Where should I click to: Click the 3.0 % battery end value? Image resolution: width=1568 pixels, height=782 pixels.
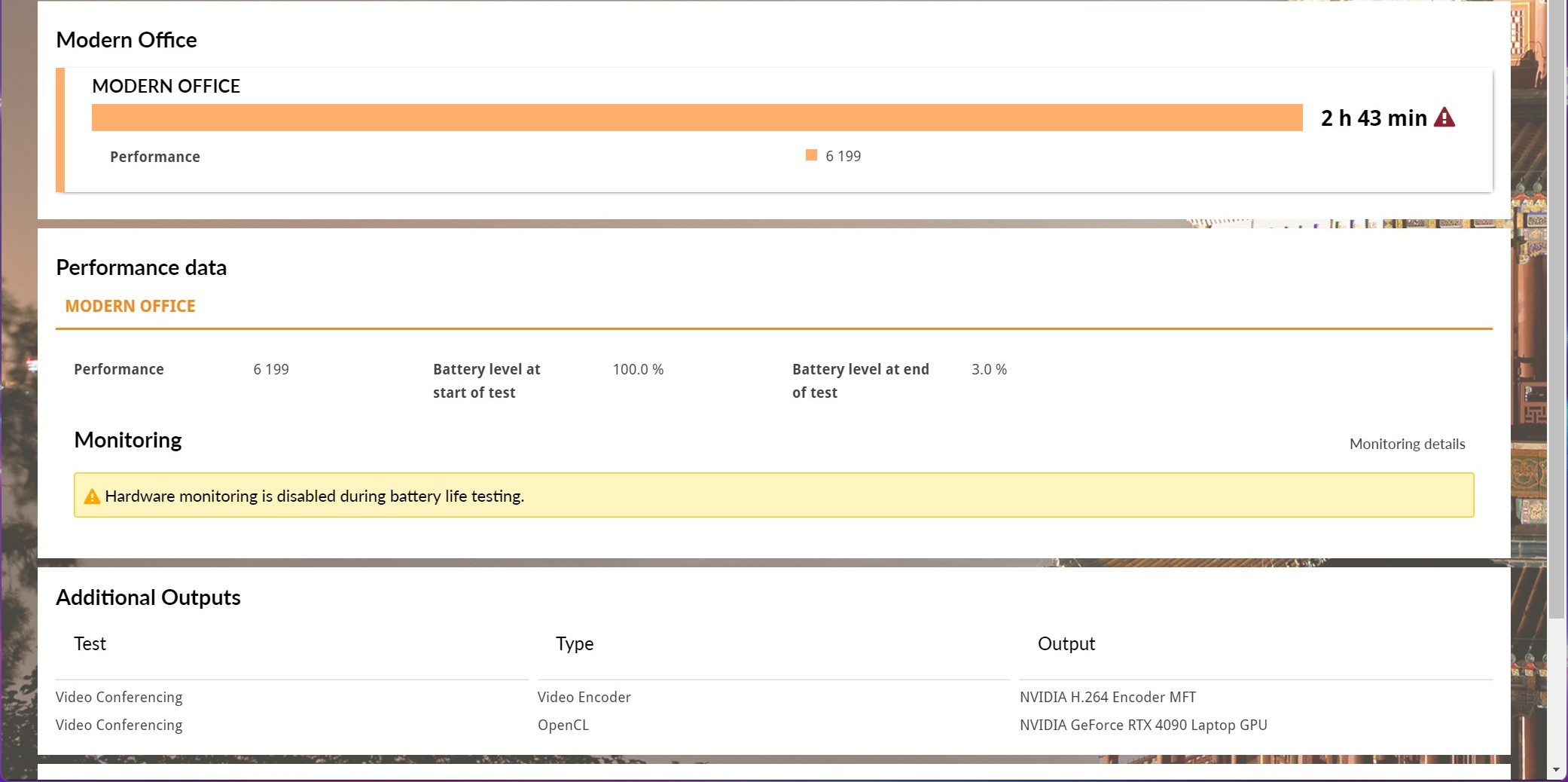989,369
